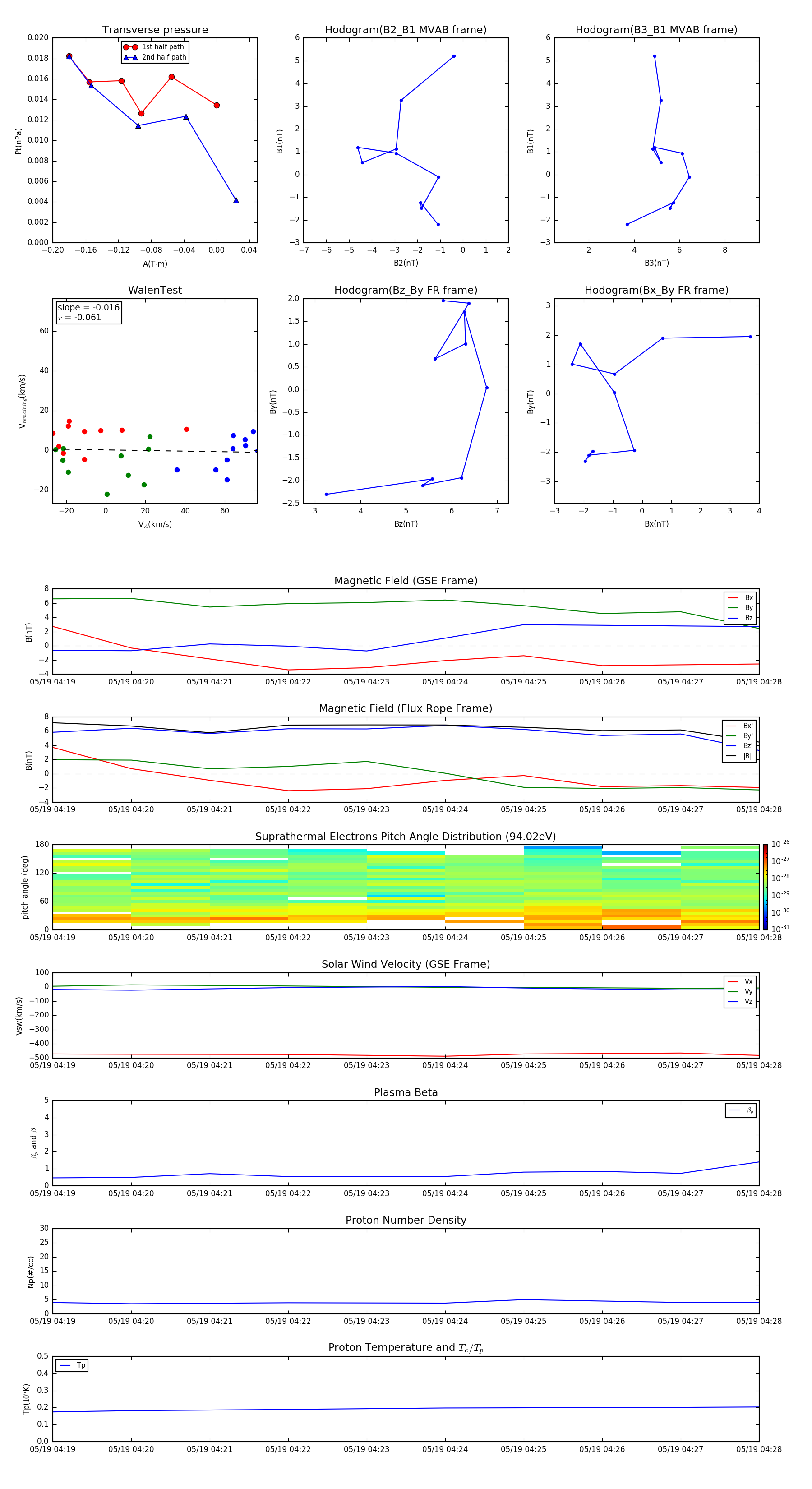Click the "Bz'" entry in Flux Rope legend
The width and height of the screenshot is (812, 1489).
(x=739, y=746)
